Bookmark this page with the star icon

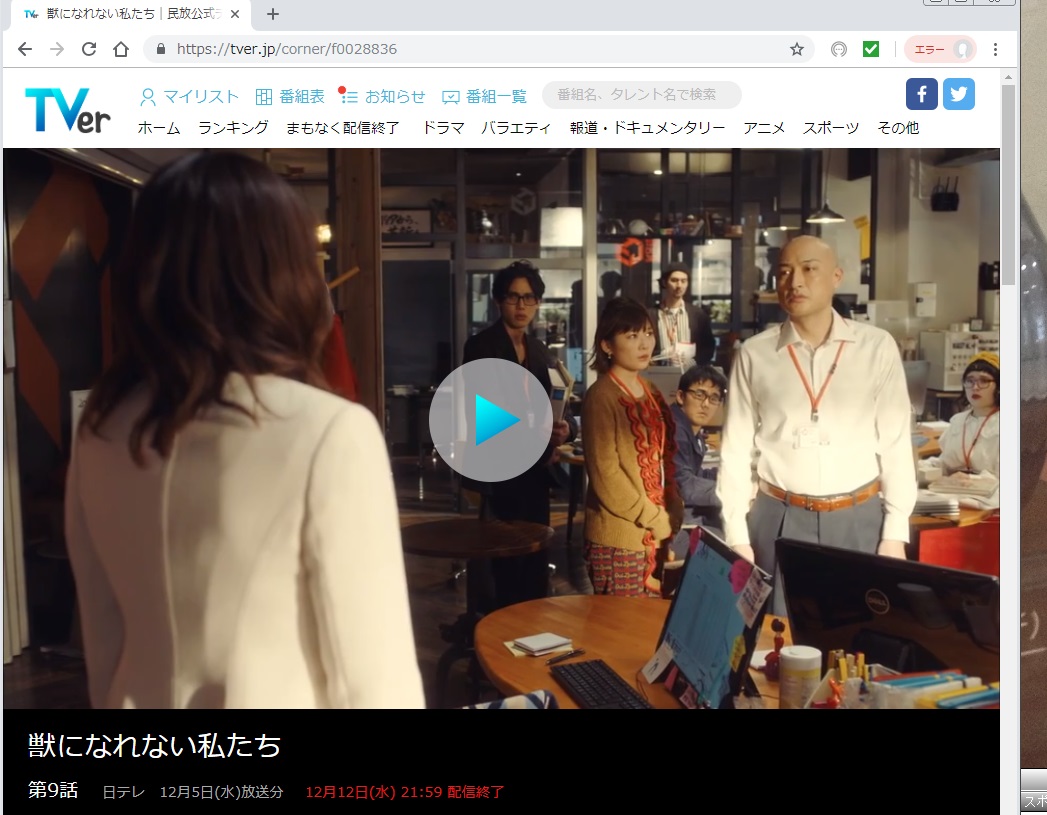[x=796, y=49]
